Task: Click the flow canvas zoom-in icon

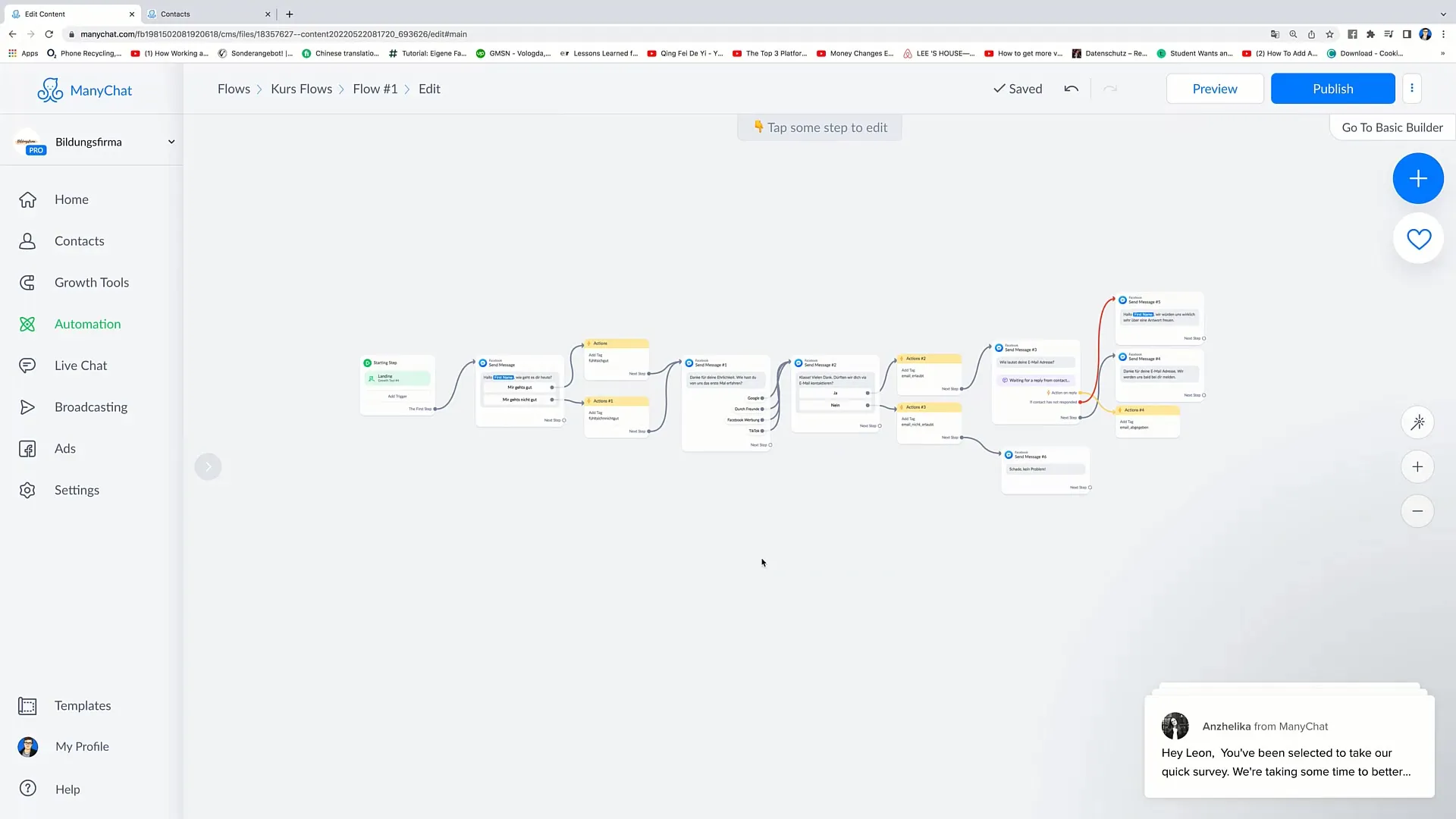Action: [1419, 466]
